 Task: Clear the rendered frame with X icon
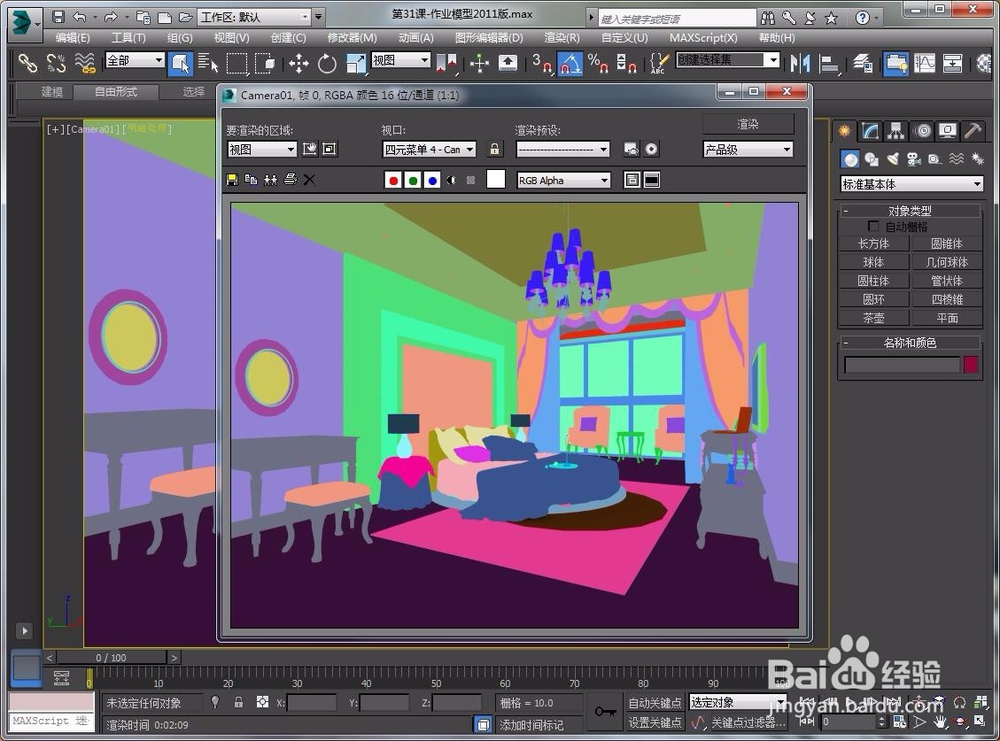[309, 180]
